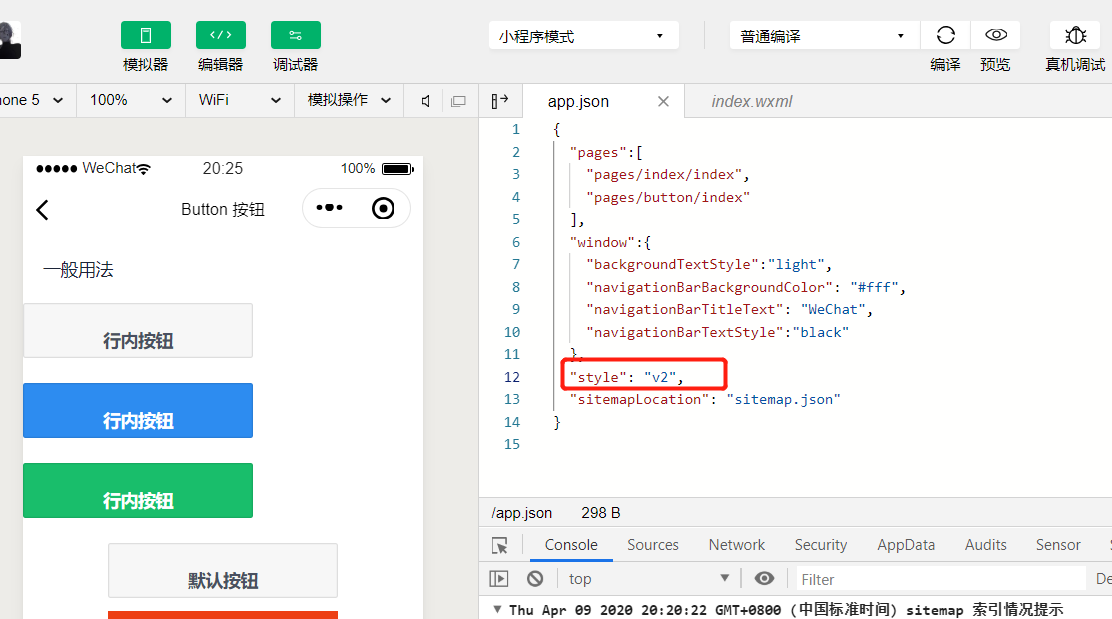Open the simulate operations dropdown

pyautogui.click(x=349, y=100)
